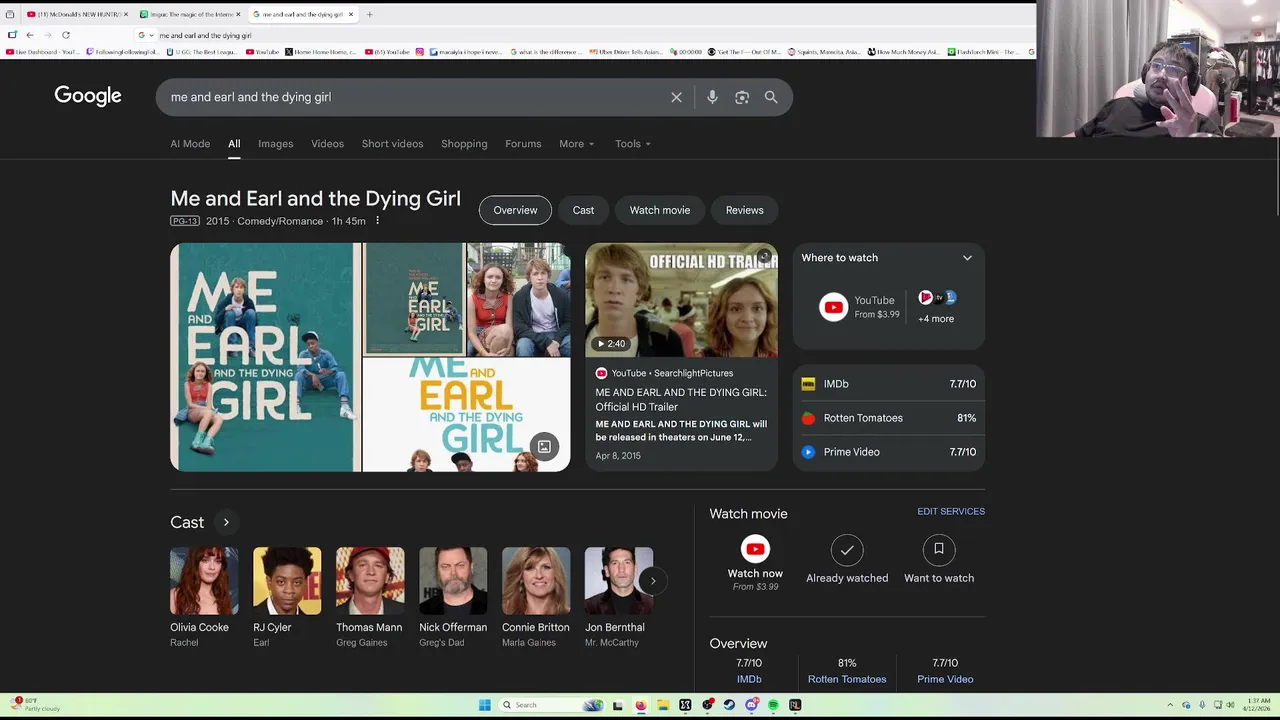
Task: Click the magnifier search submit icon
Action: (x=771, y=97)
